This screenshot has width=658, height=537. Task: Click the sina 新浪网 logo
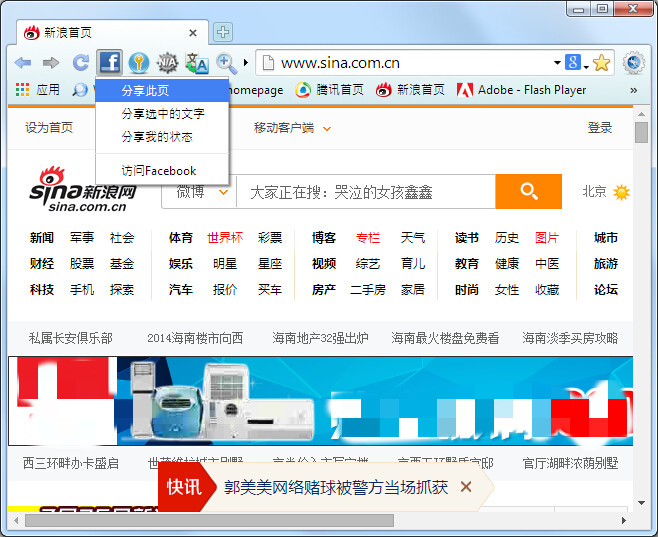[83, 189]
